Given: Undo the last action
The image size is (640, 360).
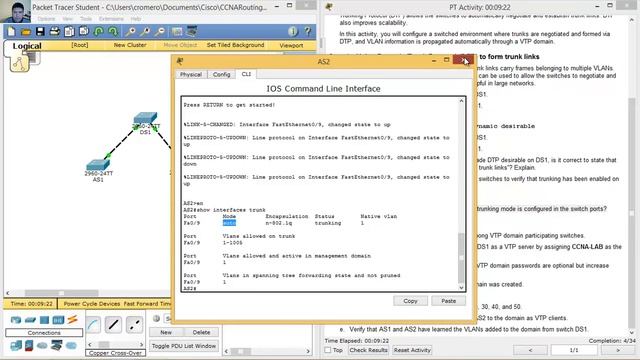Looking at the screenshot, I should pyautogui.click(x=98, y=31).
